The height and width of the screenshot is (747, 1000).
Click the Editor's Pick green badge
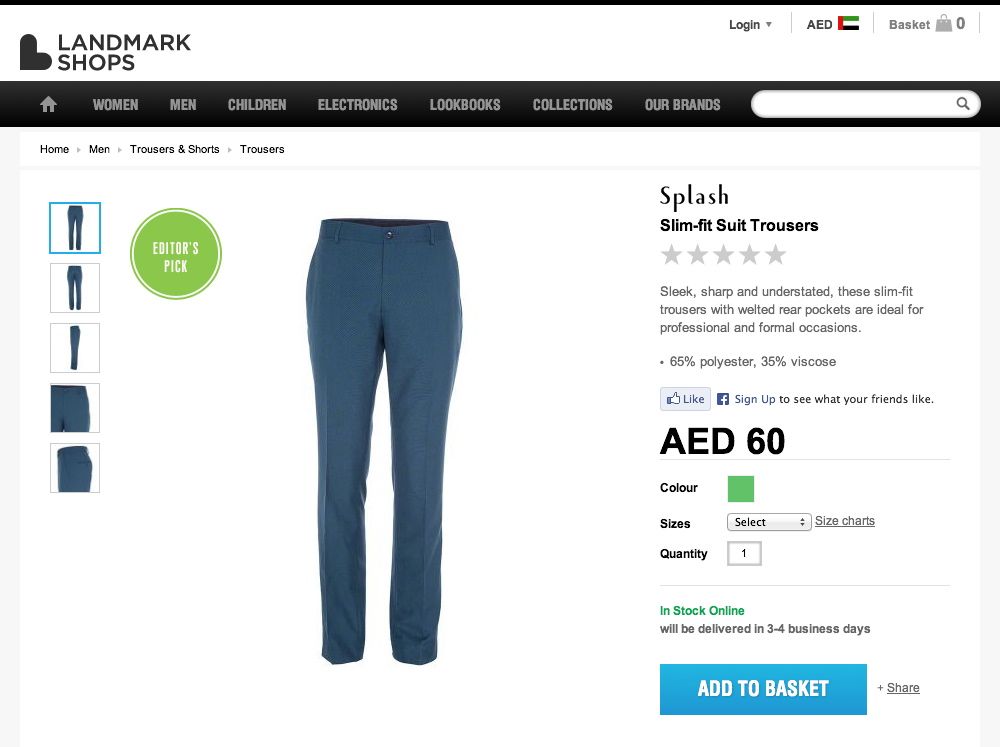coord(176,253)
